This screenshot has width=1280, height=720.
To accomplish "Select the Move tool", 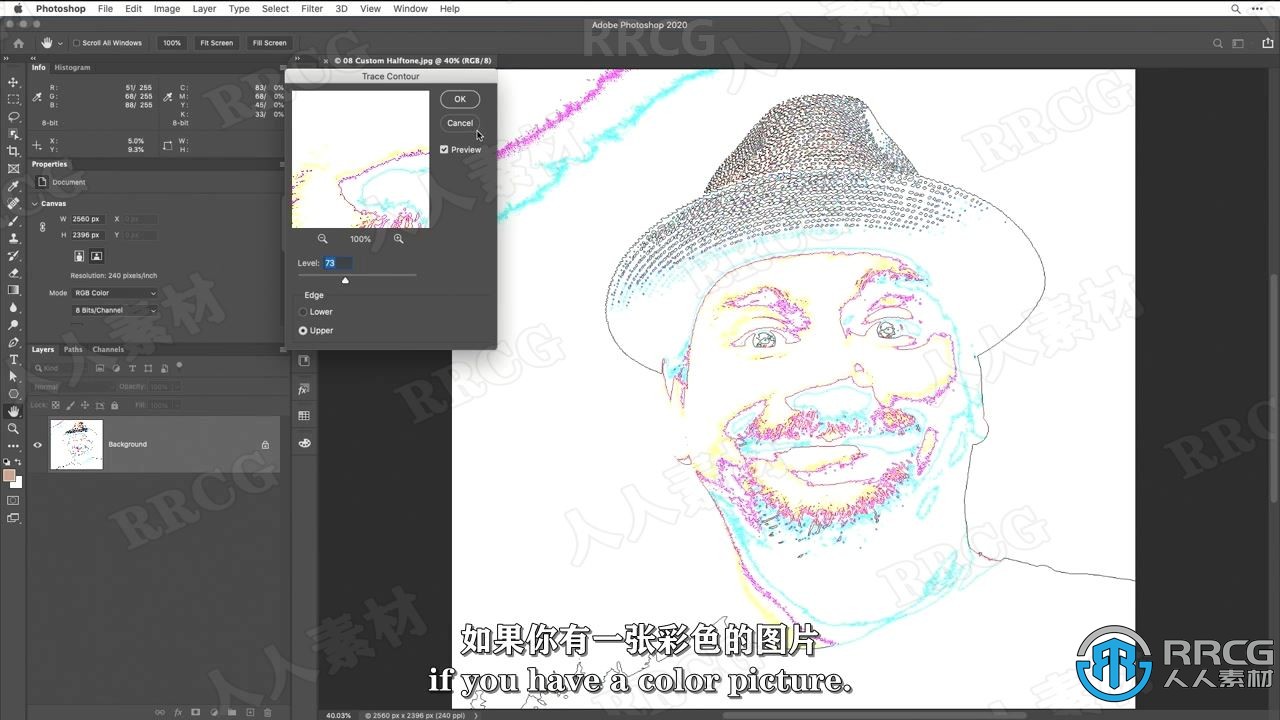I will click(13, 82).
